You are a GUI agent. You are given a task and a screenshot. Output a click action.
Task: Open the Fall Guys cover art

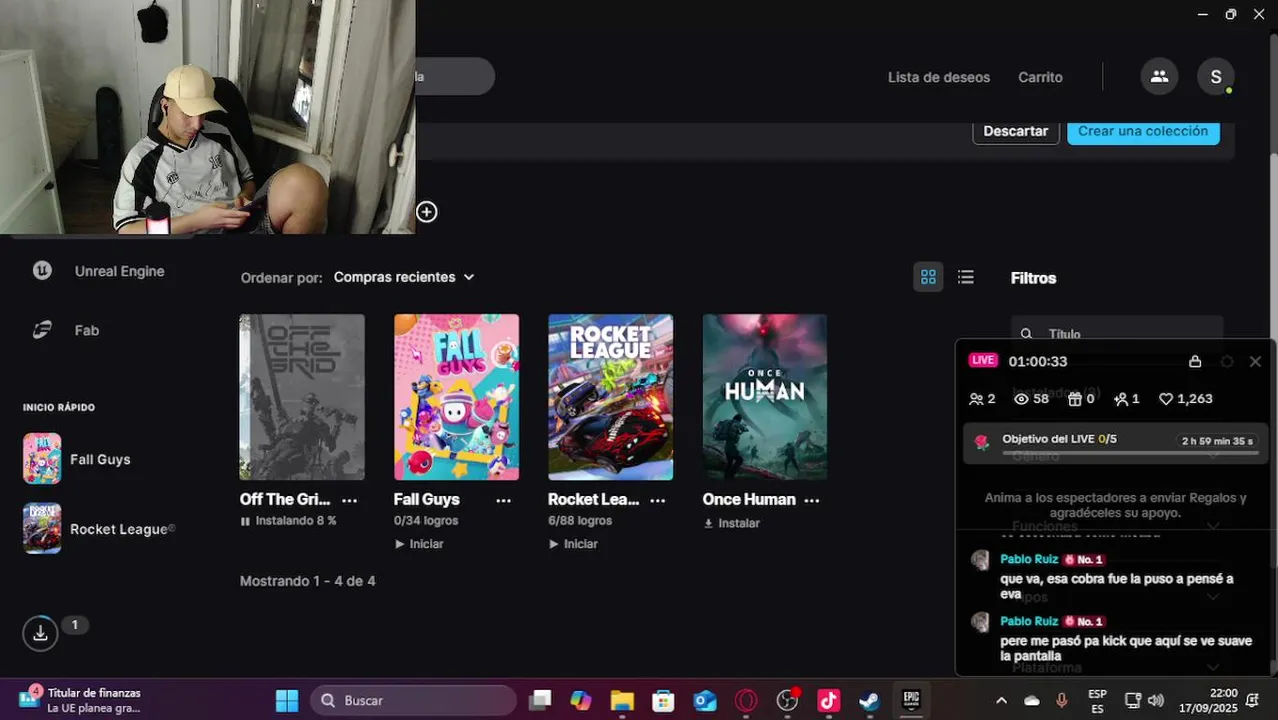point(456,397)
